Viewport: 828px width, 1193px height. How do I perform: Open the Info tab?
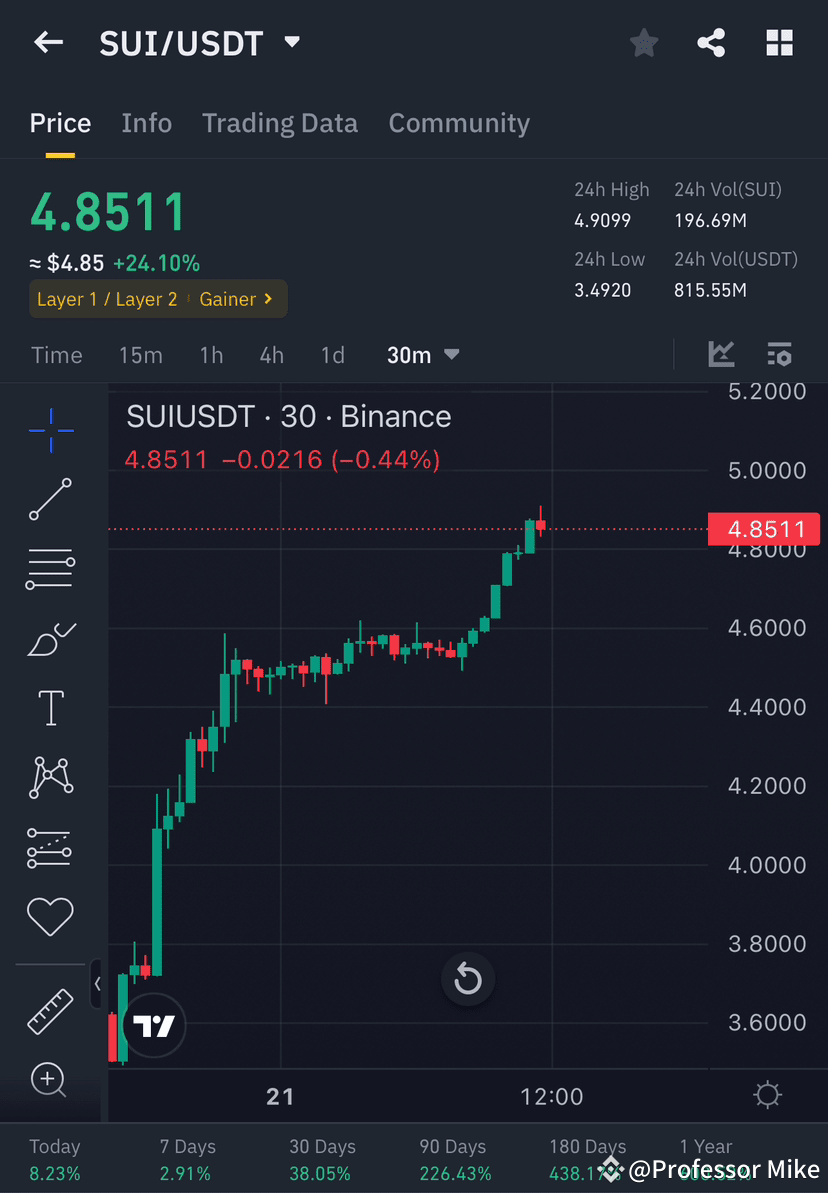[146, 122]
